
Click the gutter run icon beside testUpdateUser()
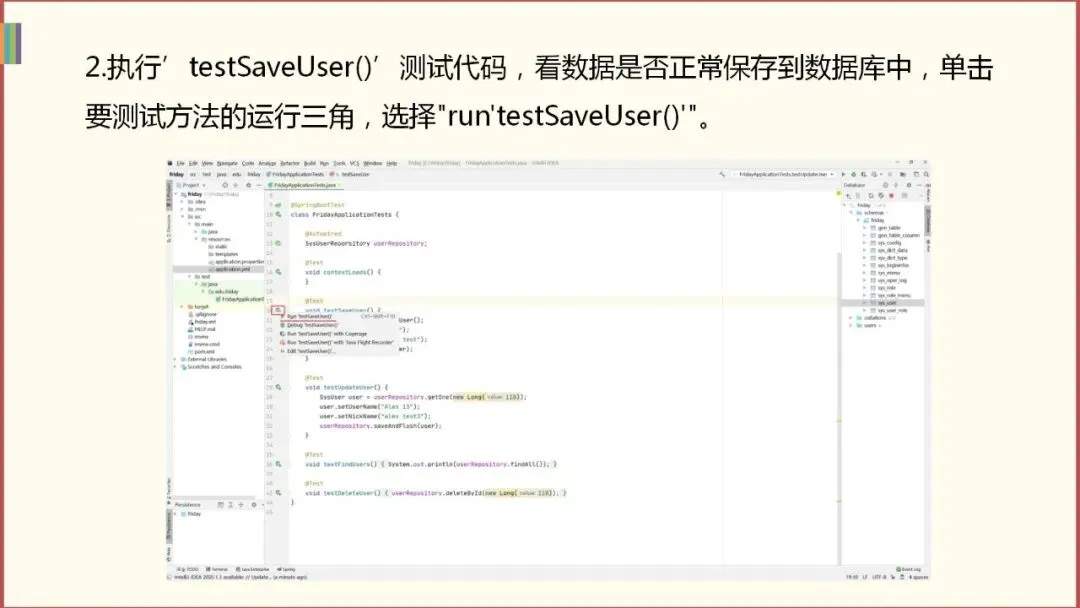(x=278, y=387)
